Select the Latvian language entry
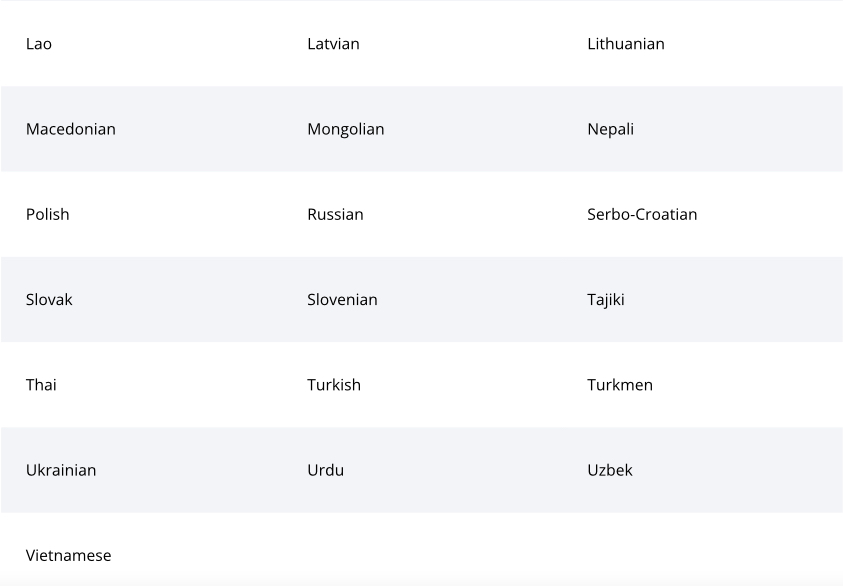The image size is (843, 586). 333,44
